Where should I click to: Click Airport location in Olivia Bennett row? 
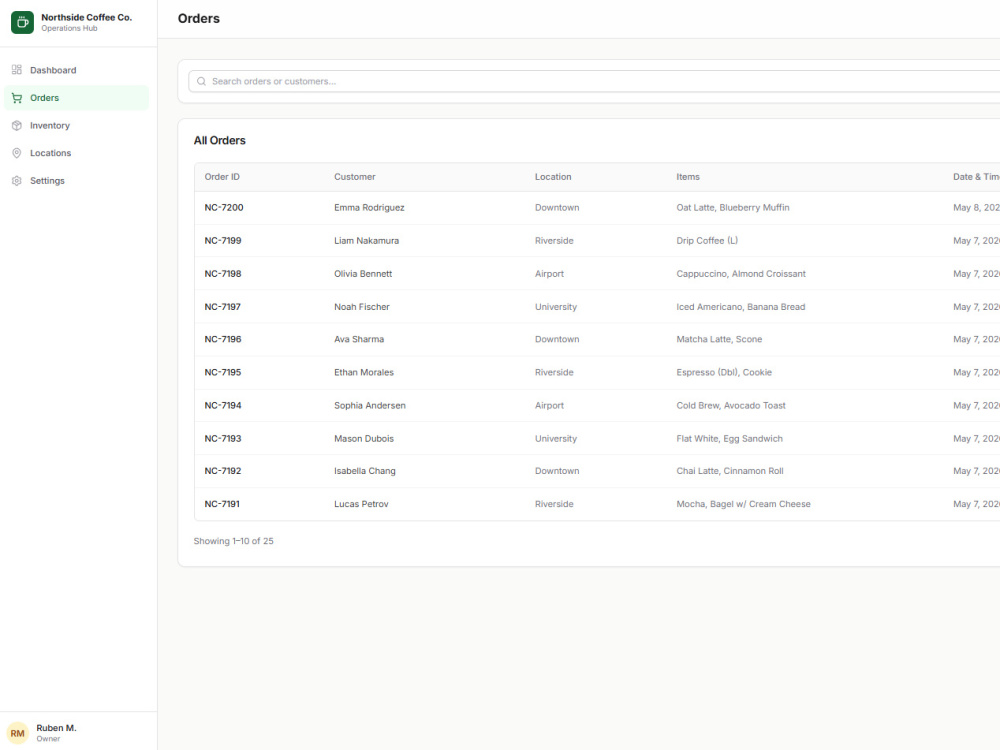(549, 274)
